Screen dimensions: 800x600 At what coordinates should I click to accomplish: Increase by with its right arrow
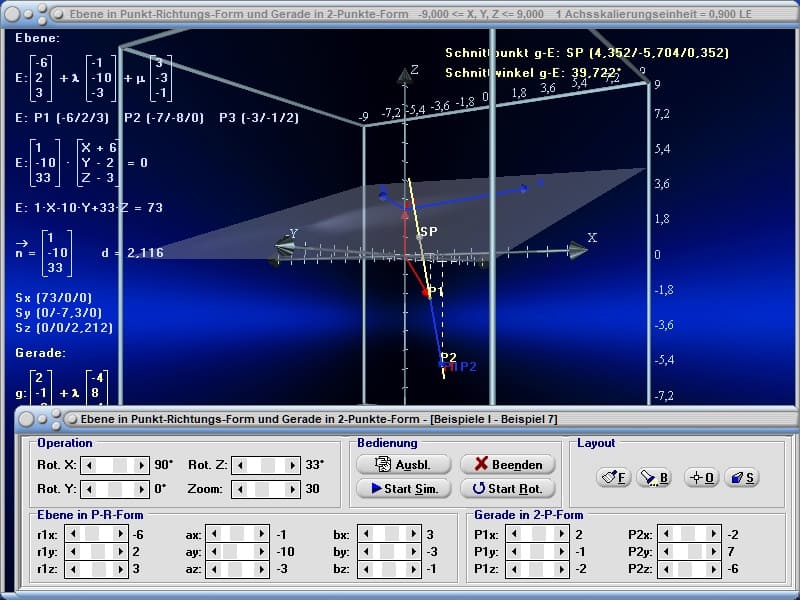click(x=414, y=551)
